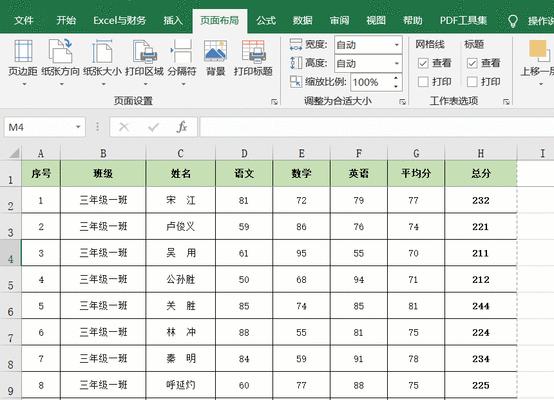554x400 pixels.
Task: Open the 文件 menu tab
Action: pyautogui.click(x=24, y=20)
